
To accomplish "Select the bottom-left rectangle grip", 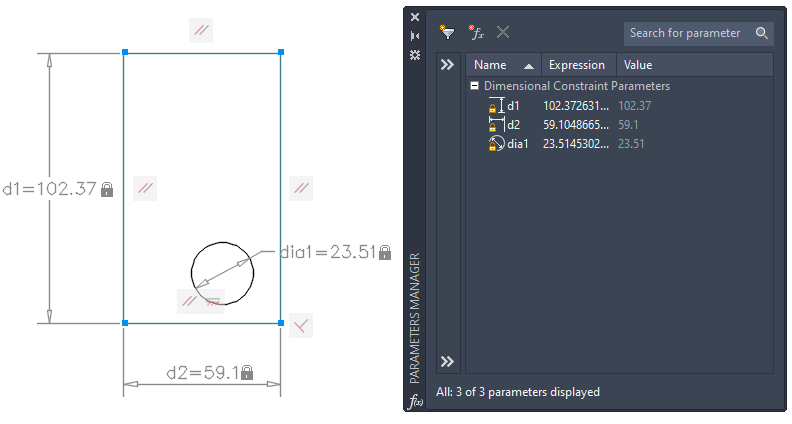I will point(125,322).
